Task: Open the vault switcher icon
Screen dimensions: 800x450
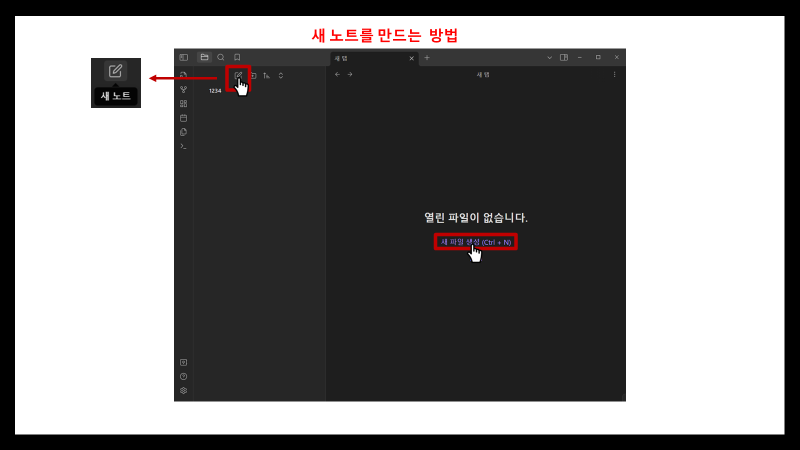Action: 184,362
